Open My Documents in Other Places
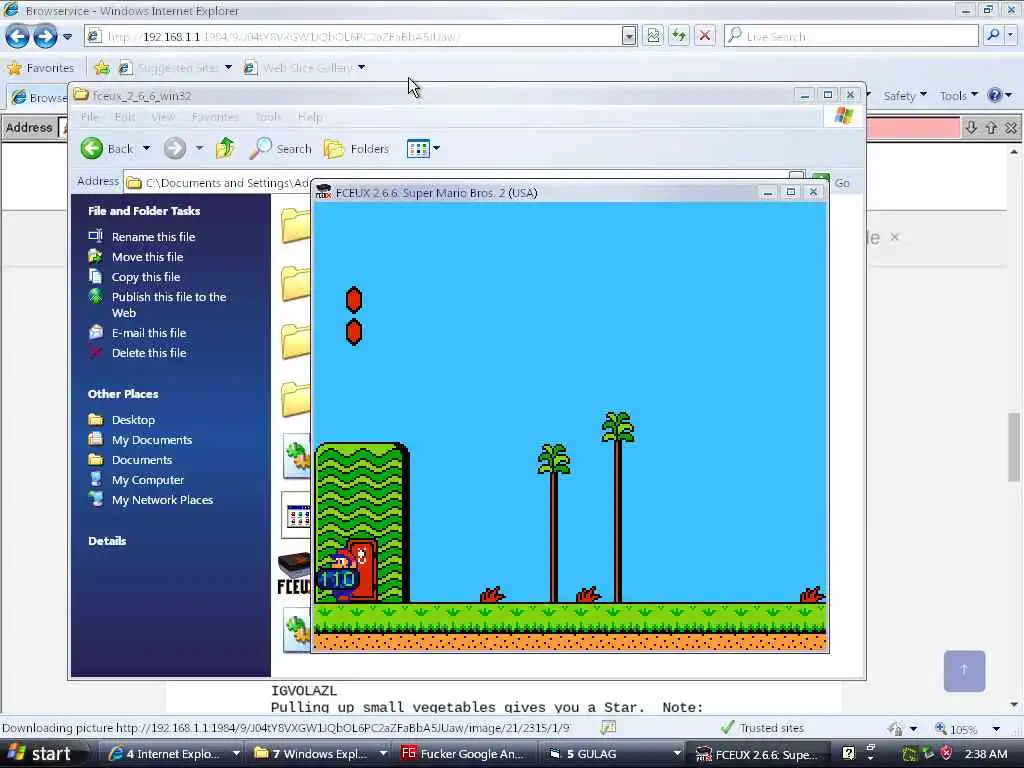Viewport: 1024px width, 768px height. [x=152, y=440]
